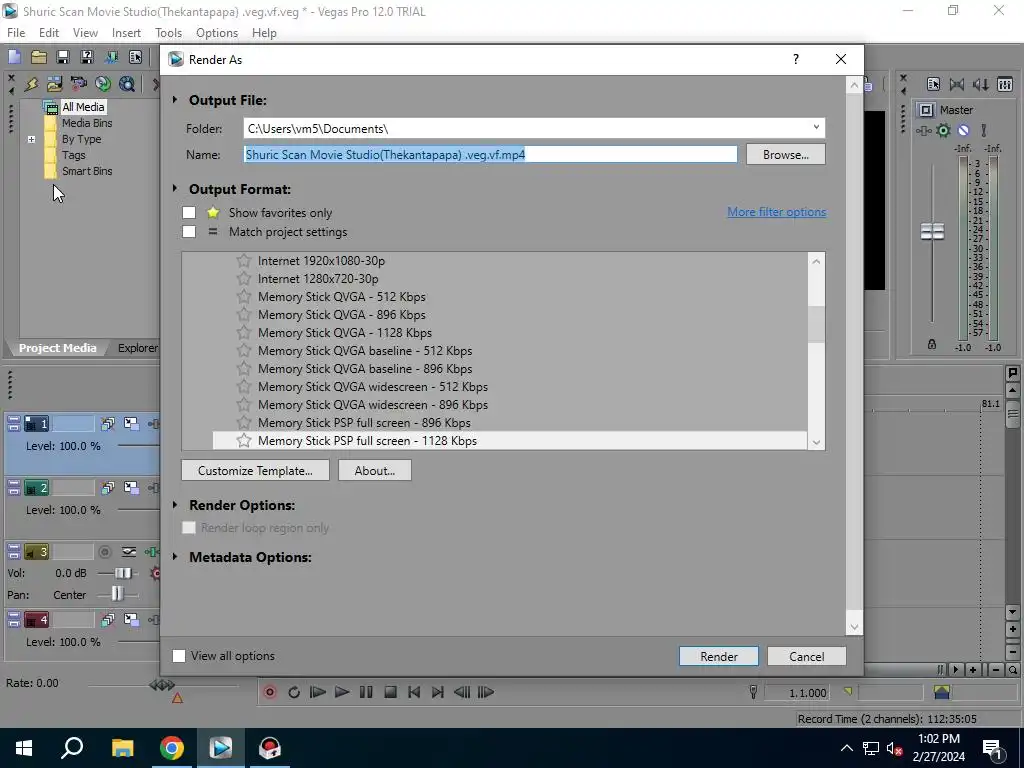Open the Options menu
This screenshot has height=768, width=1024.
click(217, 33)
